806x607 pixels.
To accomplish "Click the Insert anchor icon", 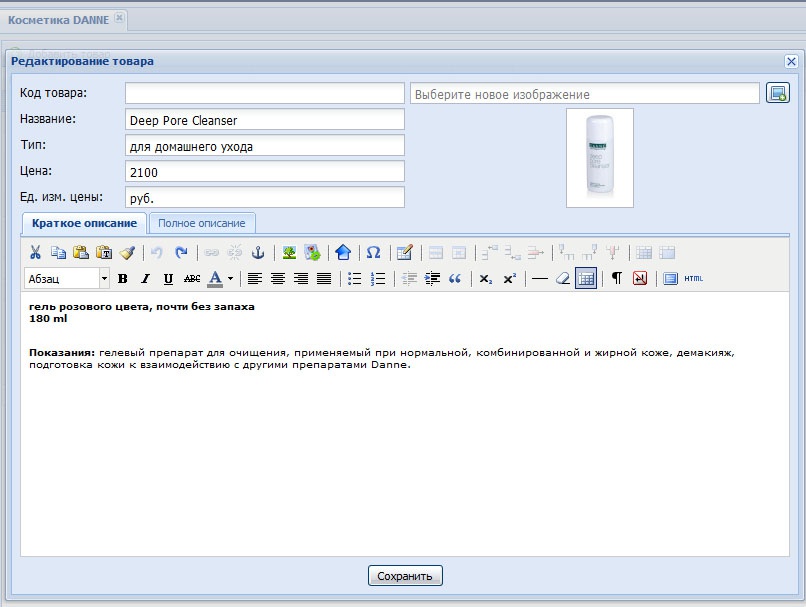I will (x=258, y=252).
